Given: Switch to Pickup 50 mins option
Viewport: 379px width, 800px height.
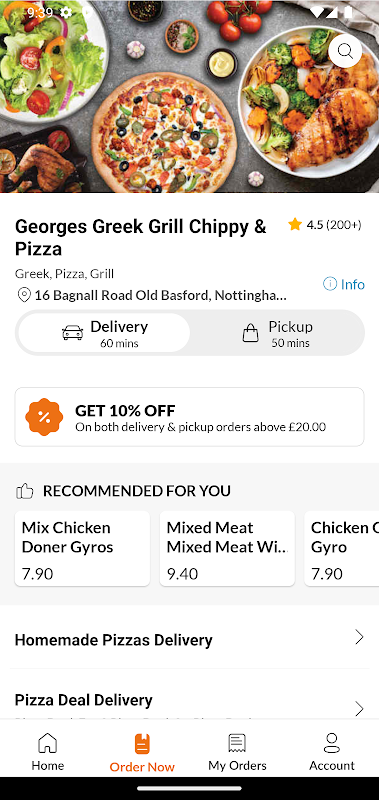Looking at the screenshot, I should point(277,333).
